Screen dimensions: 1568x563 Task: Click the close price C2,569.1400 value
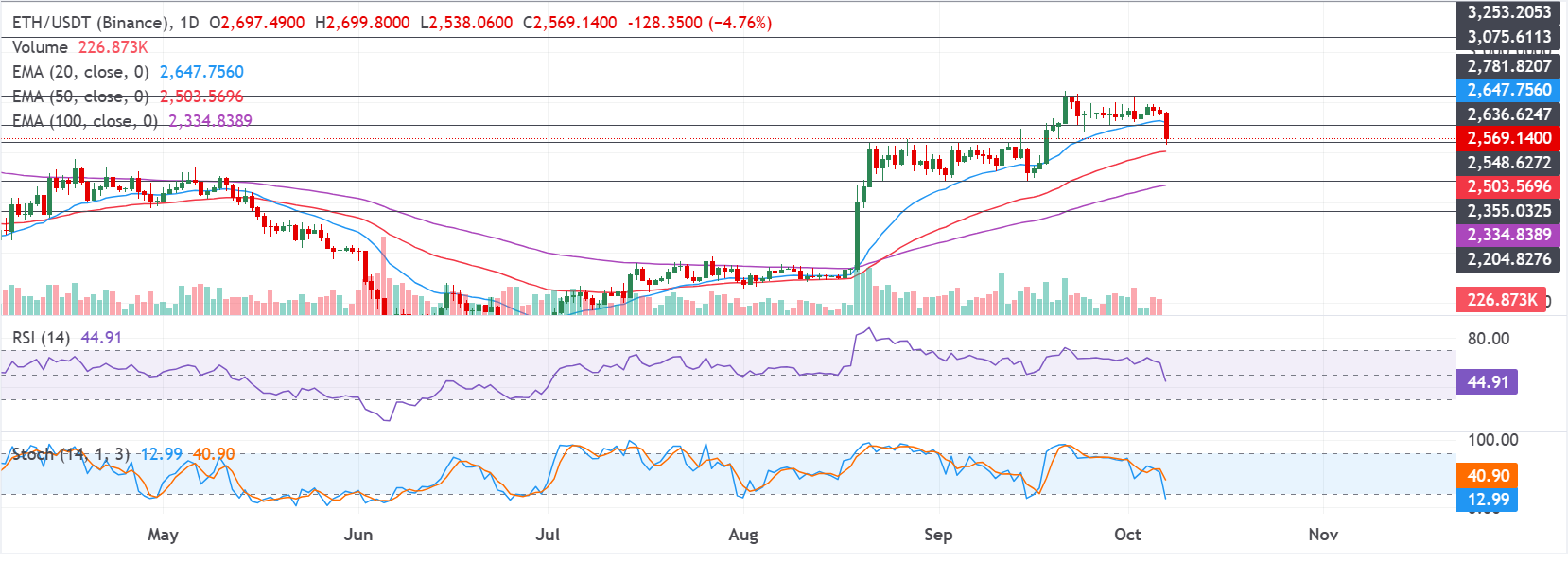(569, 22)
